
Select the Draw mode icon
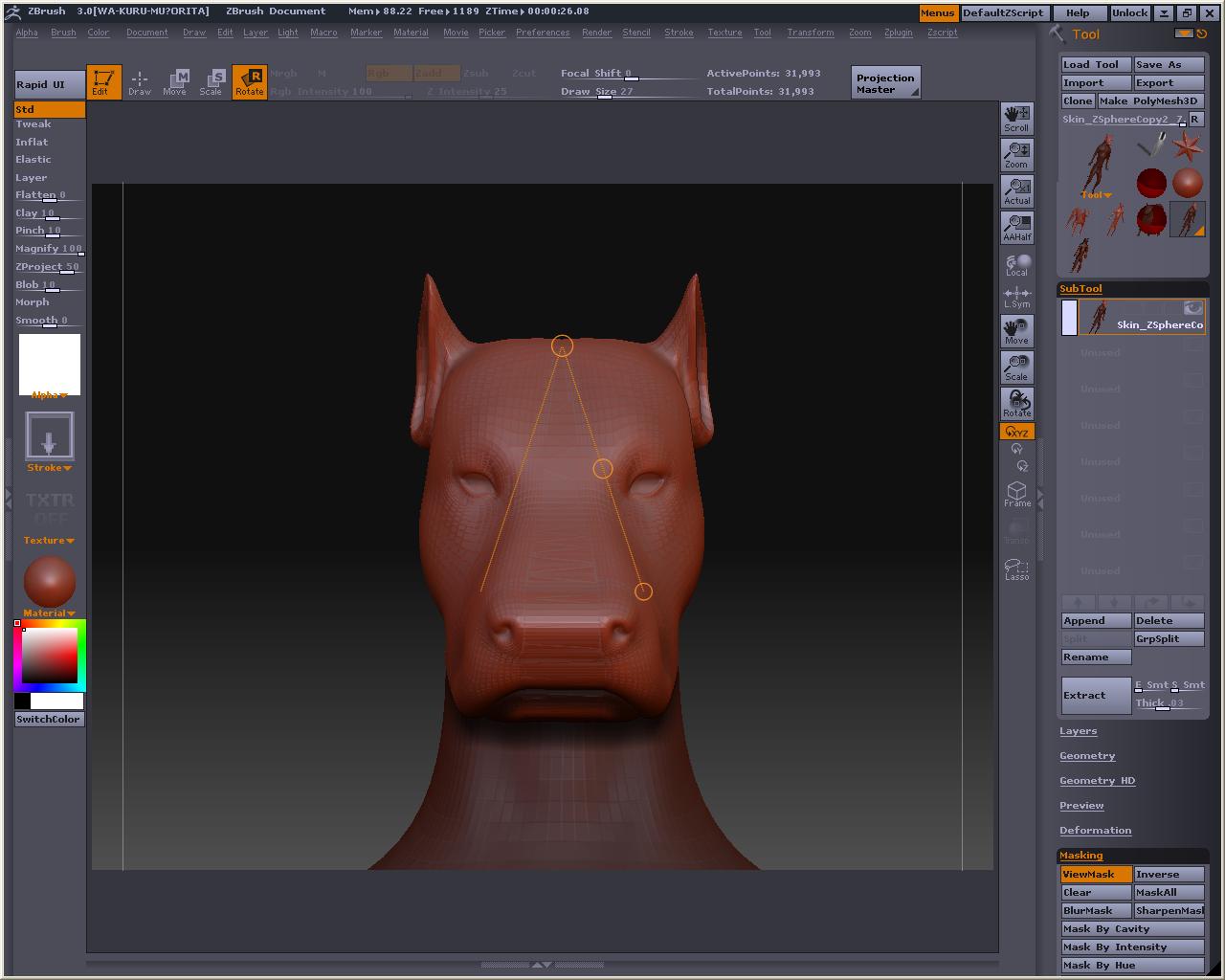pyautogui.click(x=140, y=82)
